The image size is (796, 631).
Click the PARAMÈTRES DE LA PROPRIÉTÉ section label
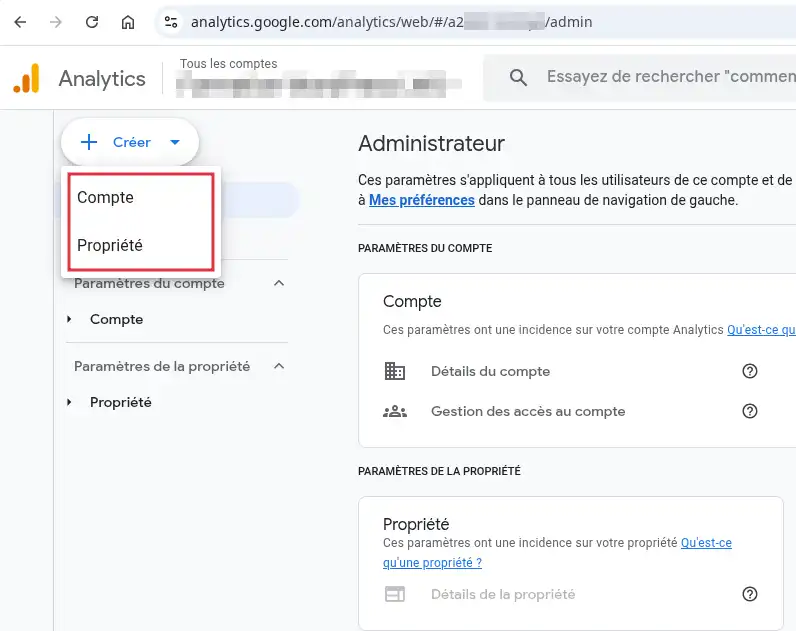[439, 471]
